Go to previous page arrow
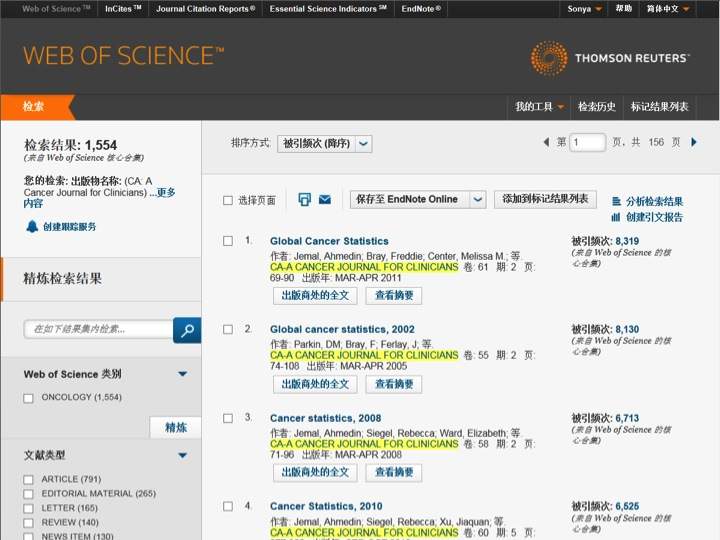The height and width of the screenshot is (540, 720). pyautogui.click(x=546, y=142)
